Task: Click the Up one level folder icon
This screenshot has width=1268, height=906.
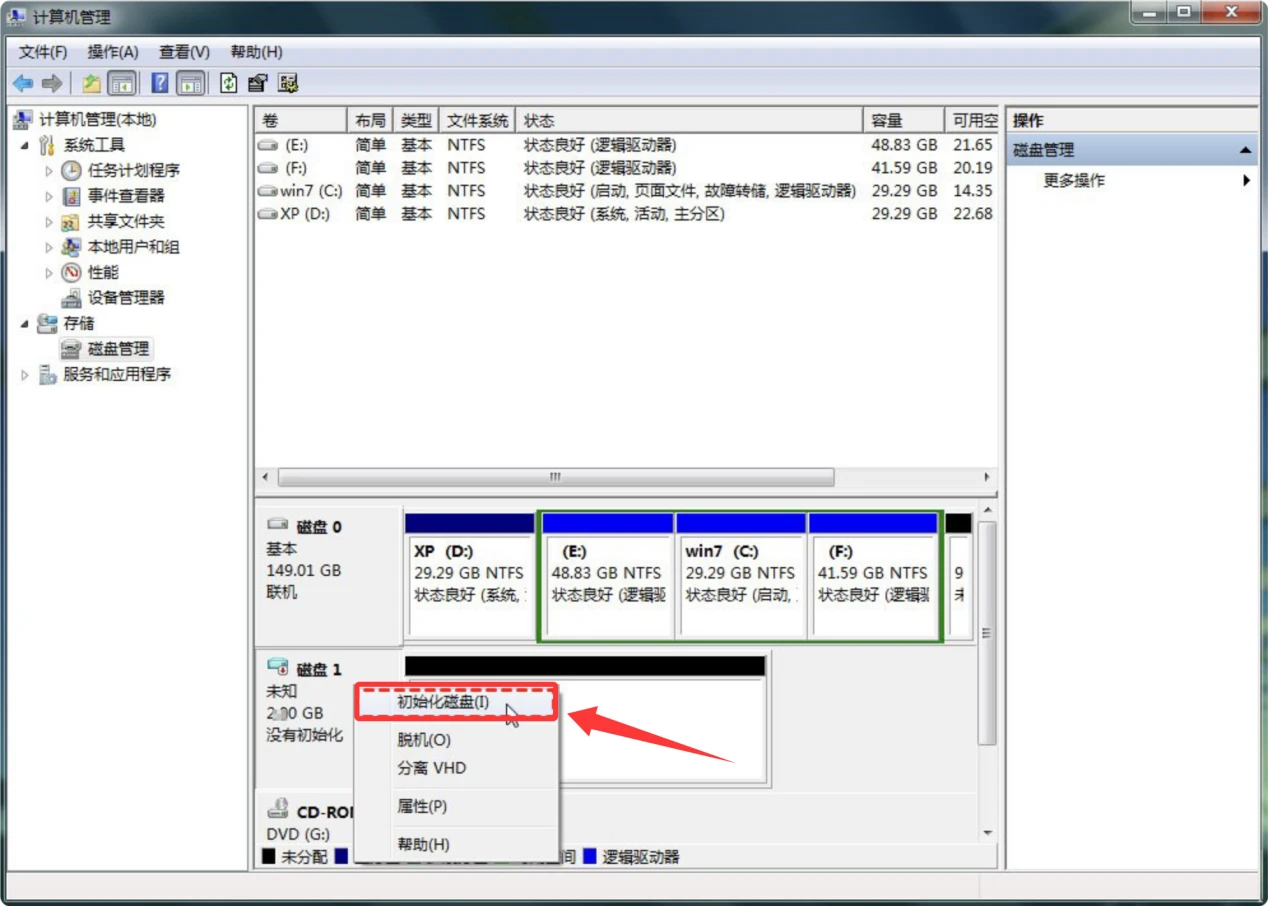Action: pos(92,83)
